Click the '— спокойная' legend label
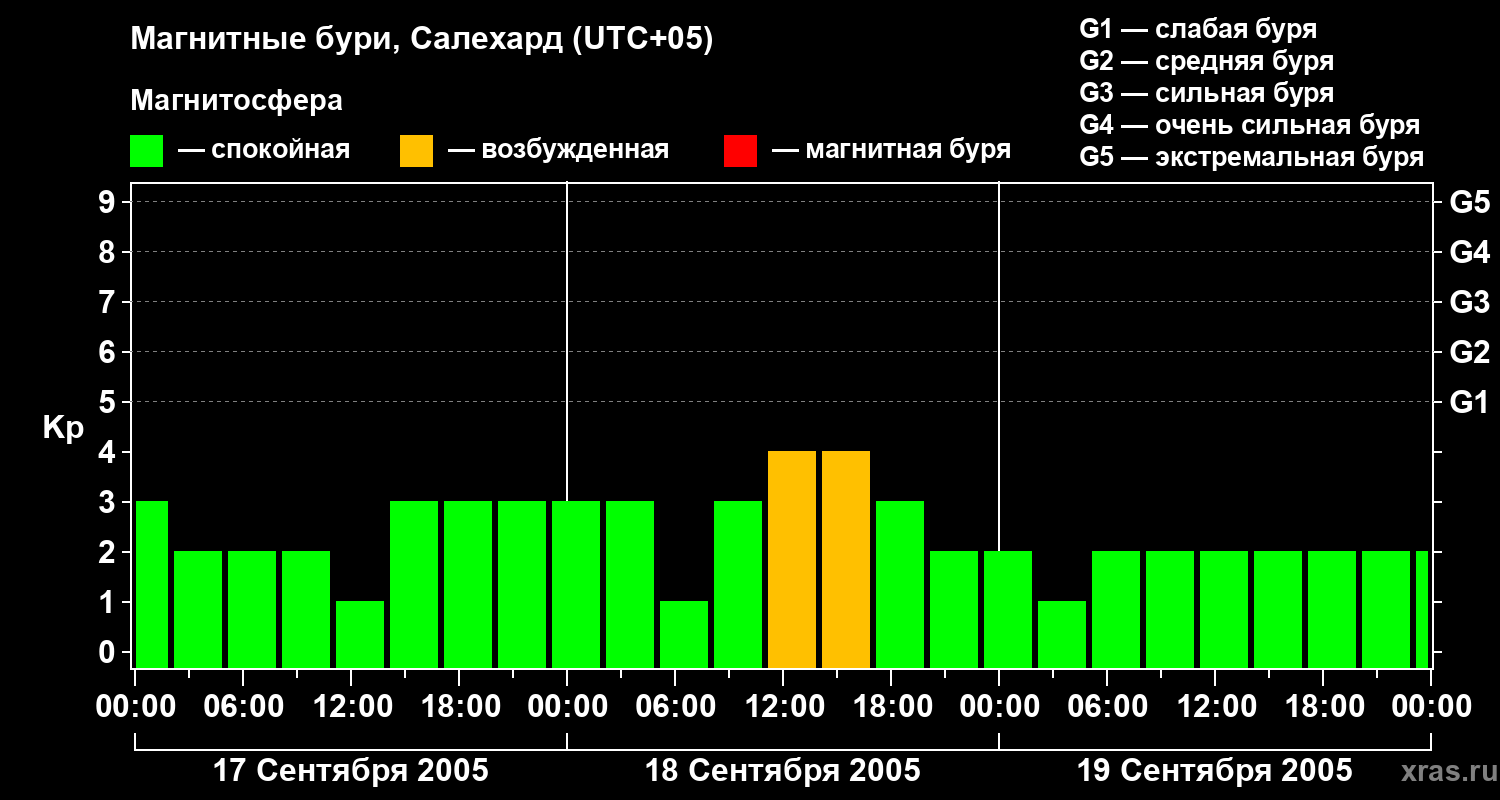Screen dimensions: 1500x800 [264, 150]
